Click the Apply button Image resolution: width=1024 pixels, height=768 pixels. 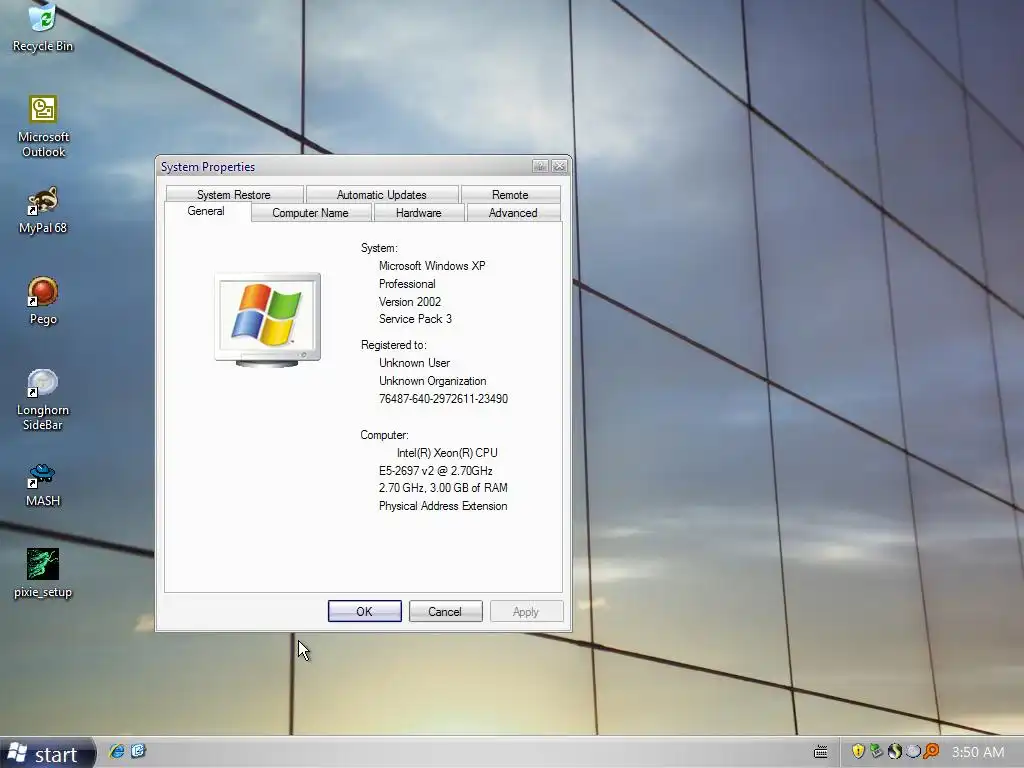click(526, 611)
